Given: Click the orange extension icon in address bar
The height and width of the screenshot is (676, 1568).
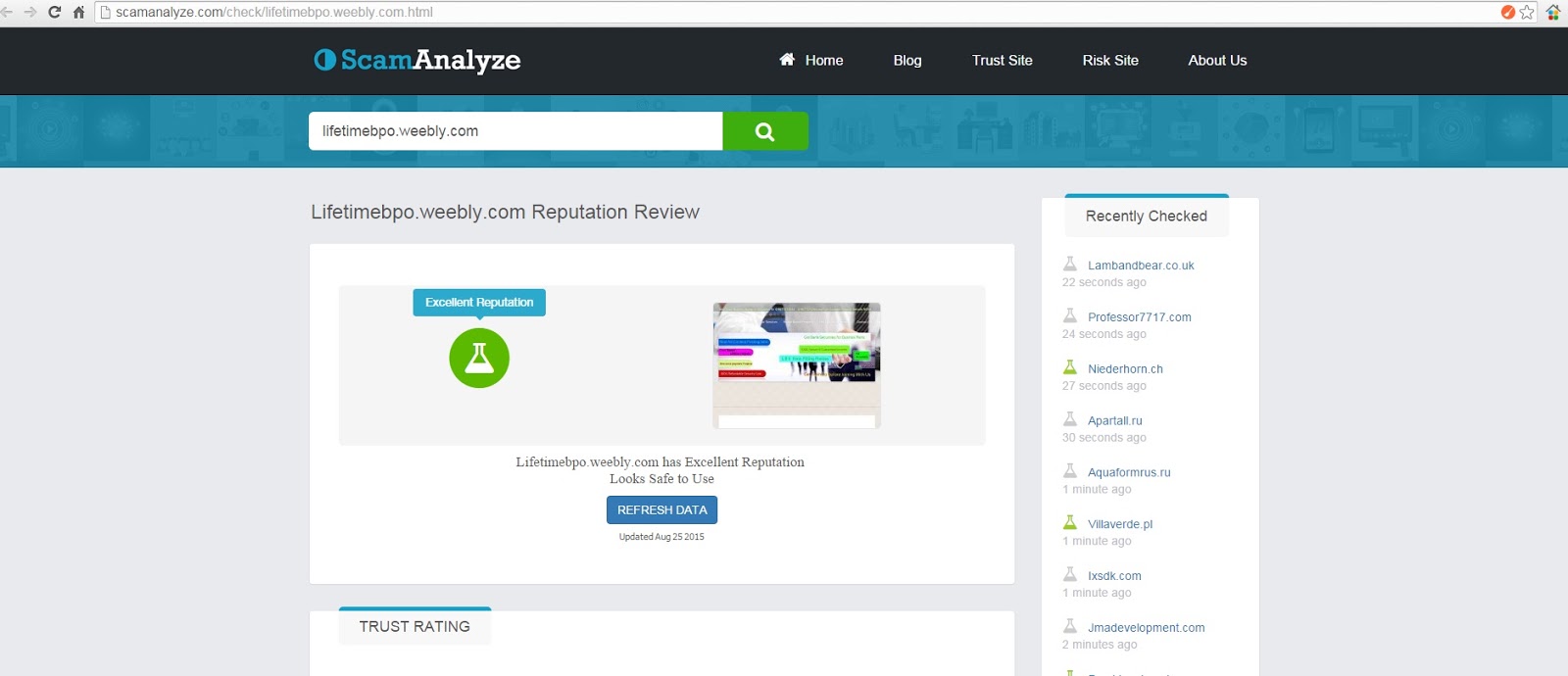Looking at the screenshot, I should (1508, 12).
